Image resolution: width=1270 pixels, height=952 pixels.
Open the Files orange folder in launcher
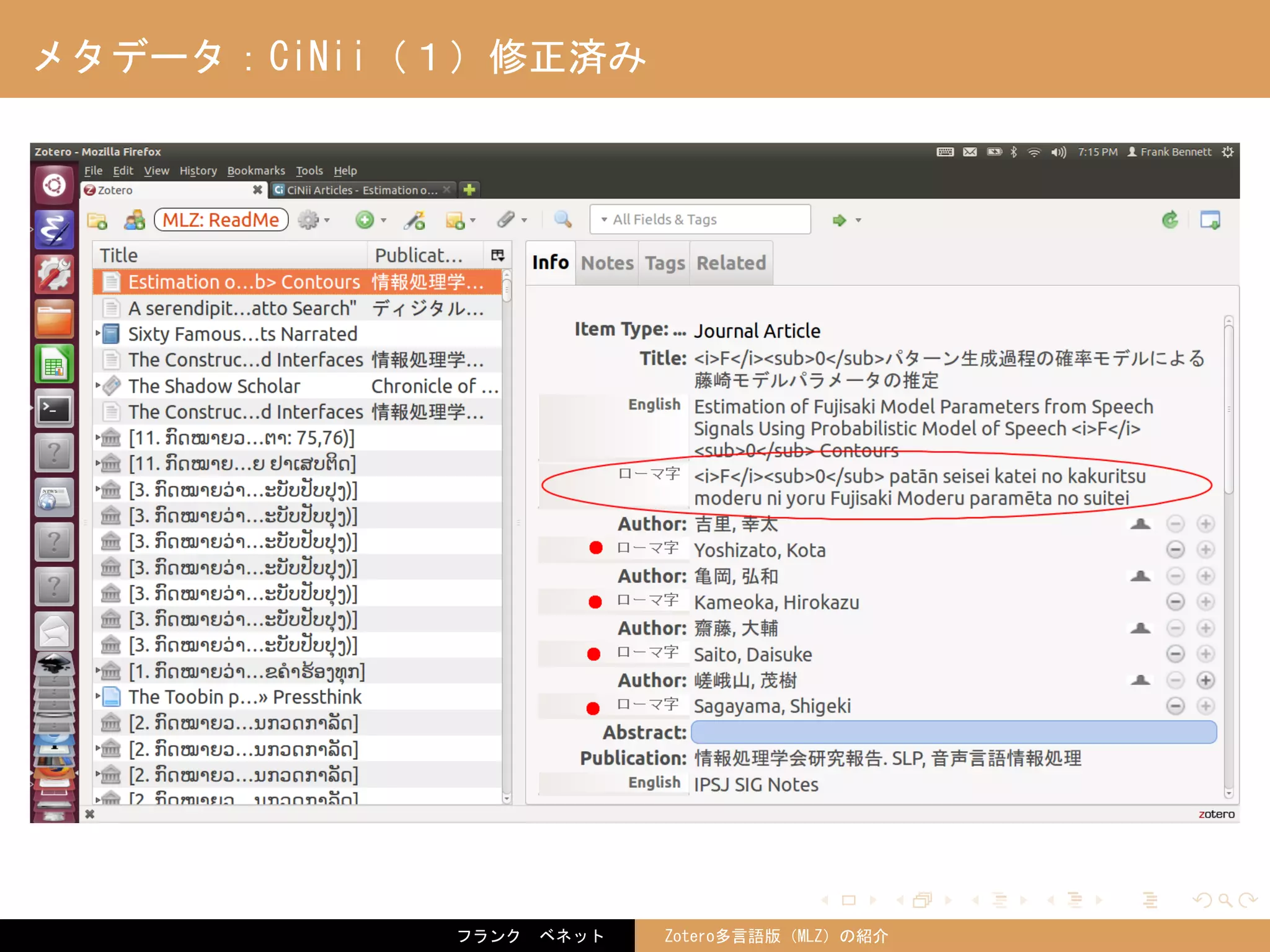click(x=55, y=320)
